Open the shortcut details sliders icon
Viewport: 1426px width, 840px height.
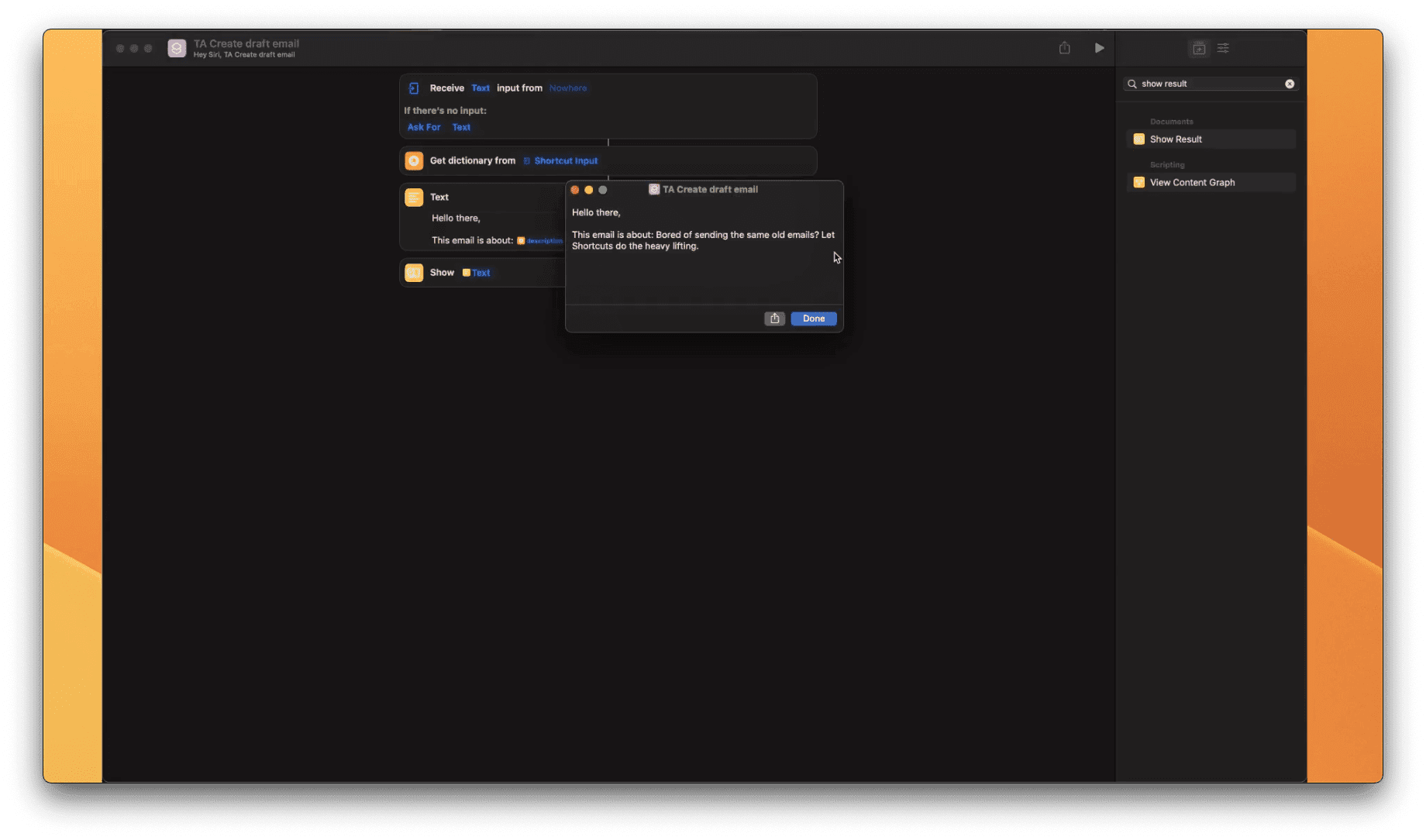tap(1223, 48)
